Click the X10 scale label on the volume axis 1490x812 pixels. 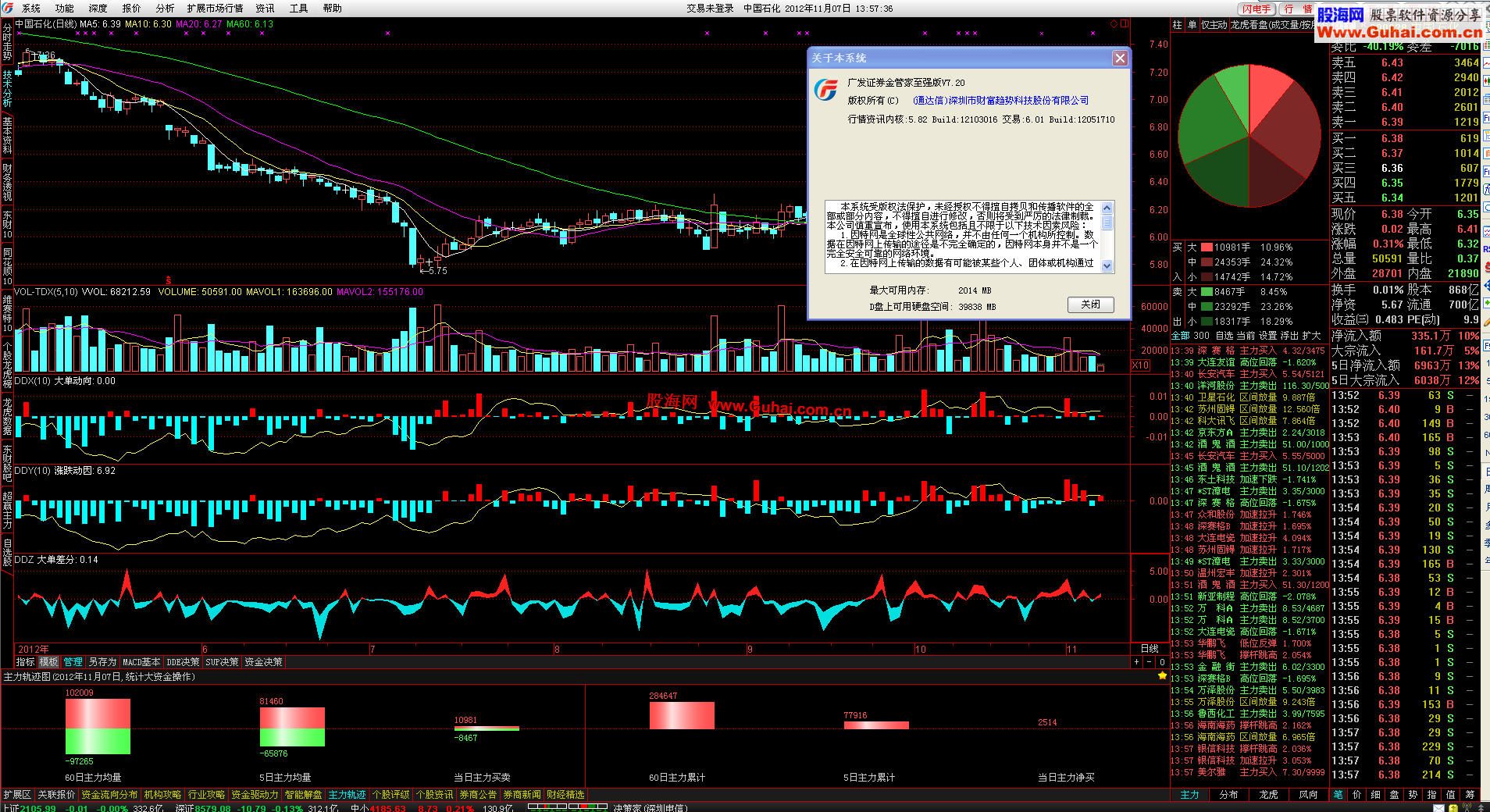[x=1140, y=365]
